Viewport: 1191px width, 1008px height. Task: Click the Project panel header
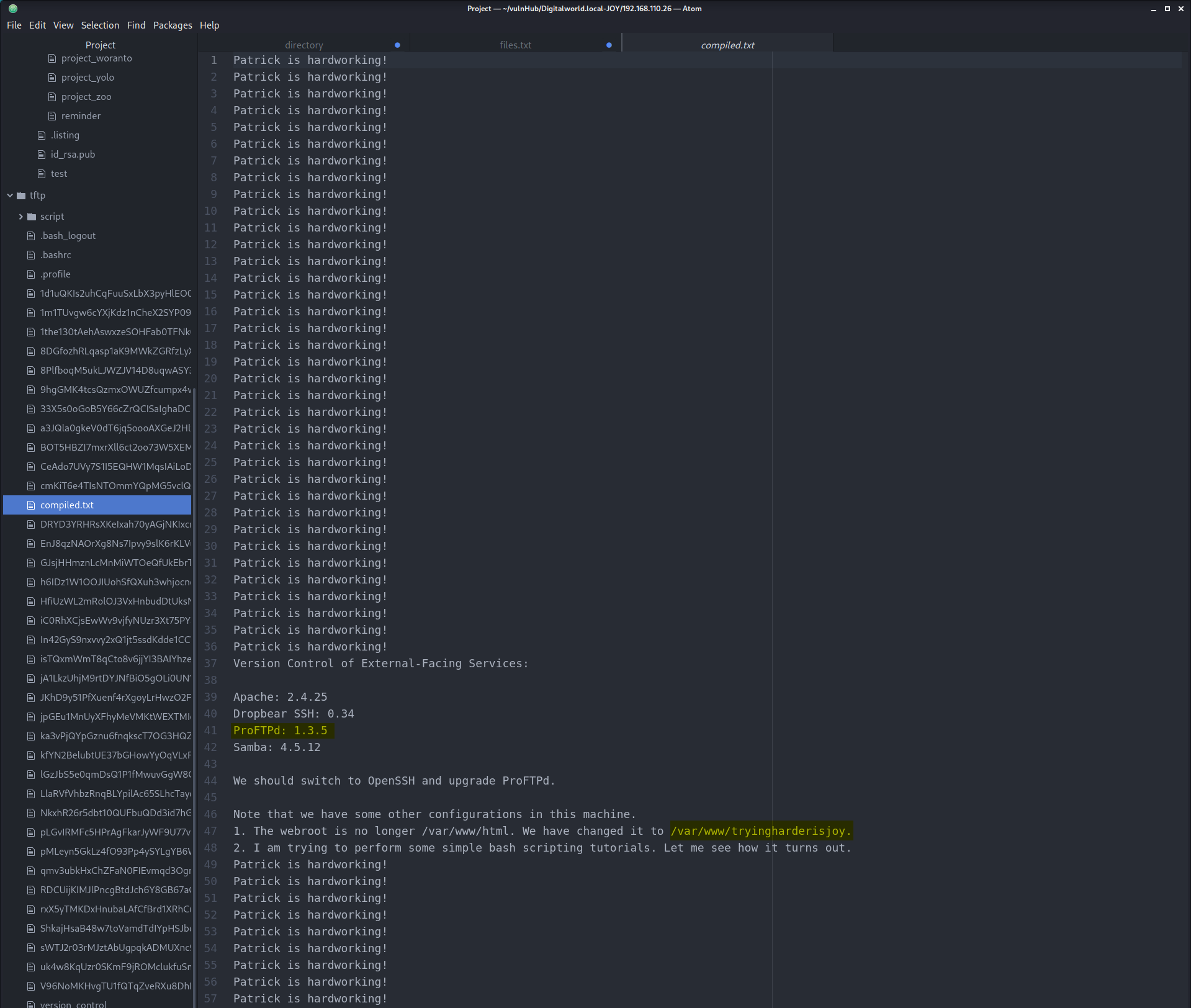click(100, 45)
